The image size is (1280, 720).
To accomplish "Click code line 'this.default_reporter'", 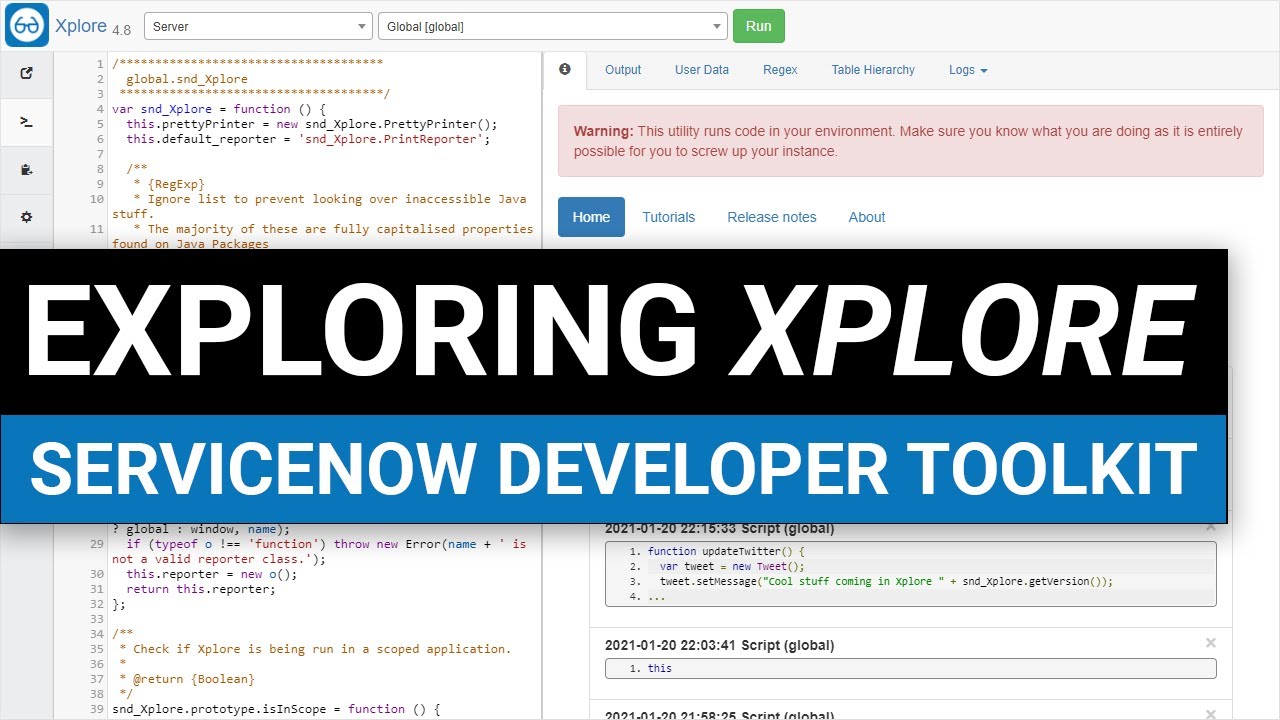I will [308, 139].
